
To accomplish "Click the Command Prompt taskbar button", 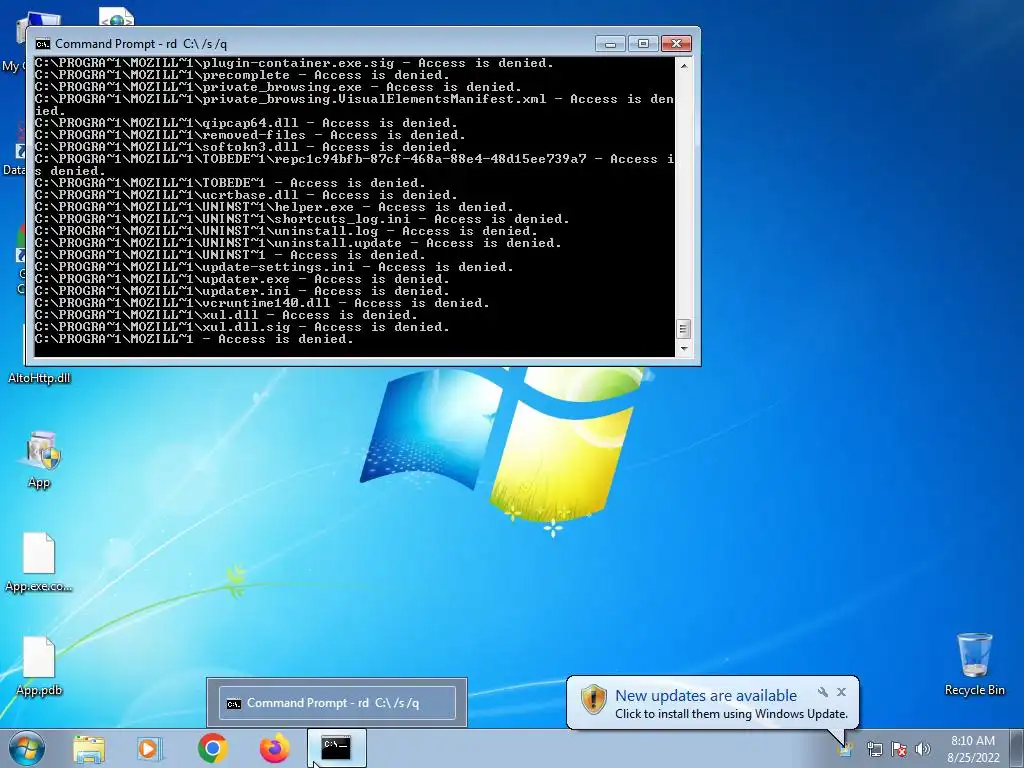I will click(x=336, y=748).
